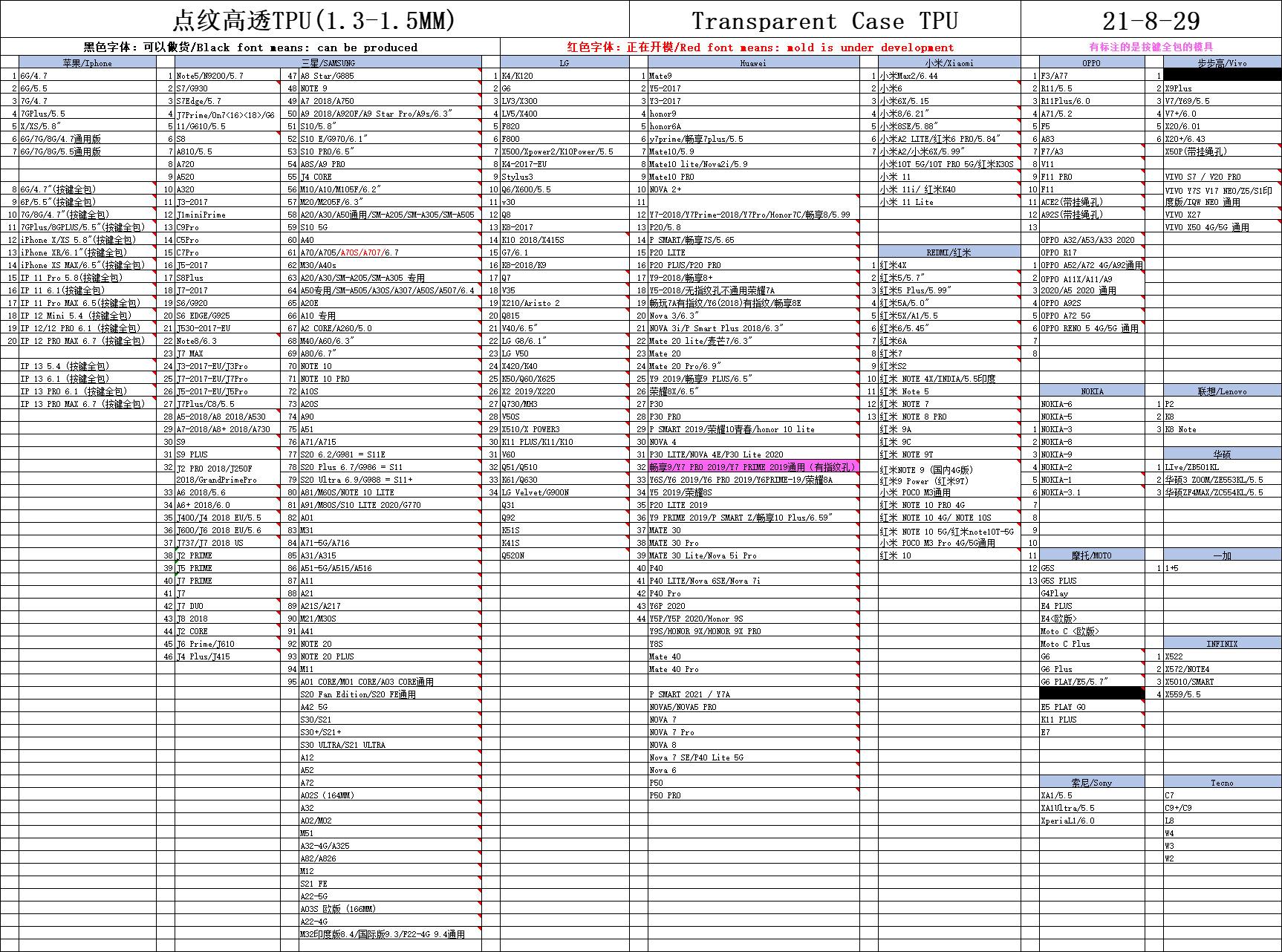Click the INFINIX section header cell
The height and width of the screenshot is (952, 1282).
point(1222,643)
